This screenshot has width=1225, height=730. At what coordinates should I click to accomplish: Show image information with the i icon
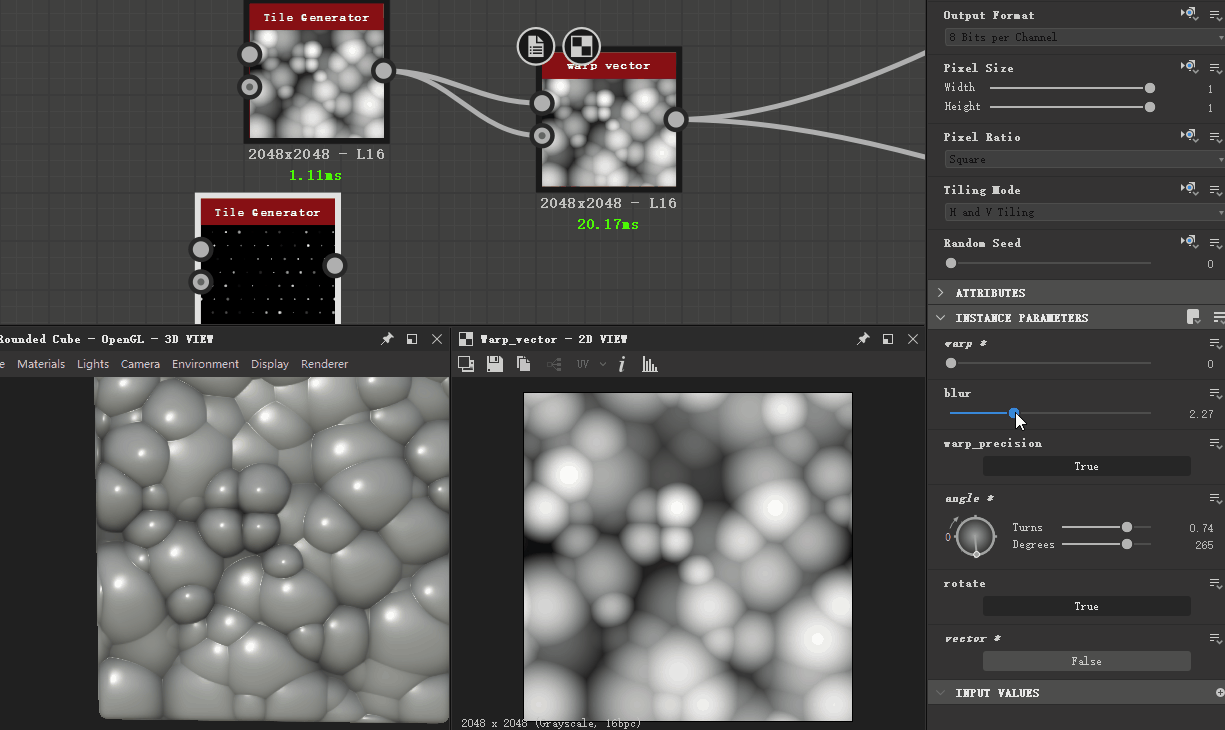[x=621, y=365]
